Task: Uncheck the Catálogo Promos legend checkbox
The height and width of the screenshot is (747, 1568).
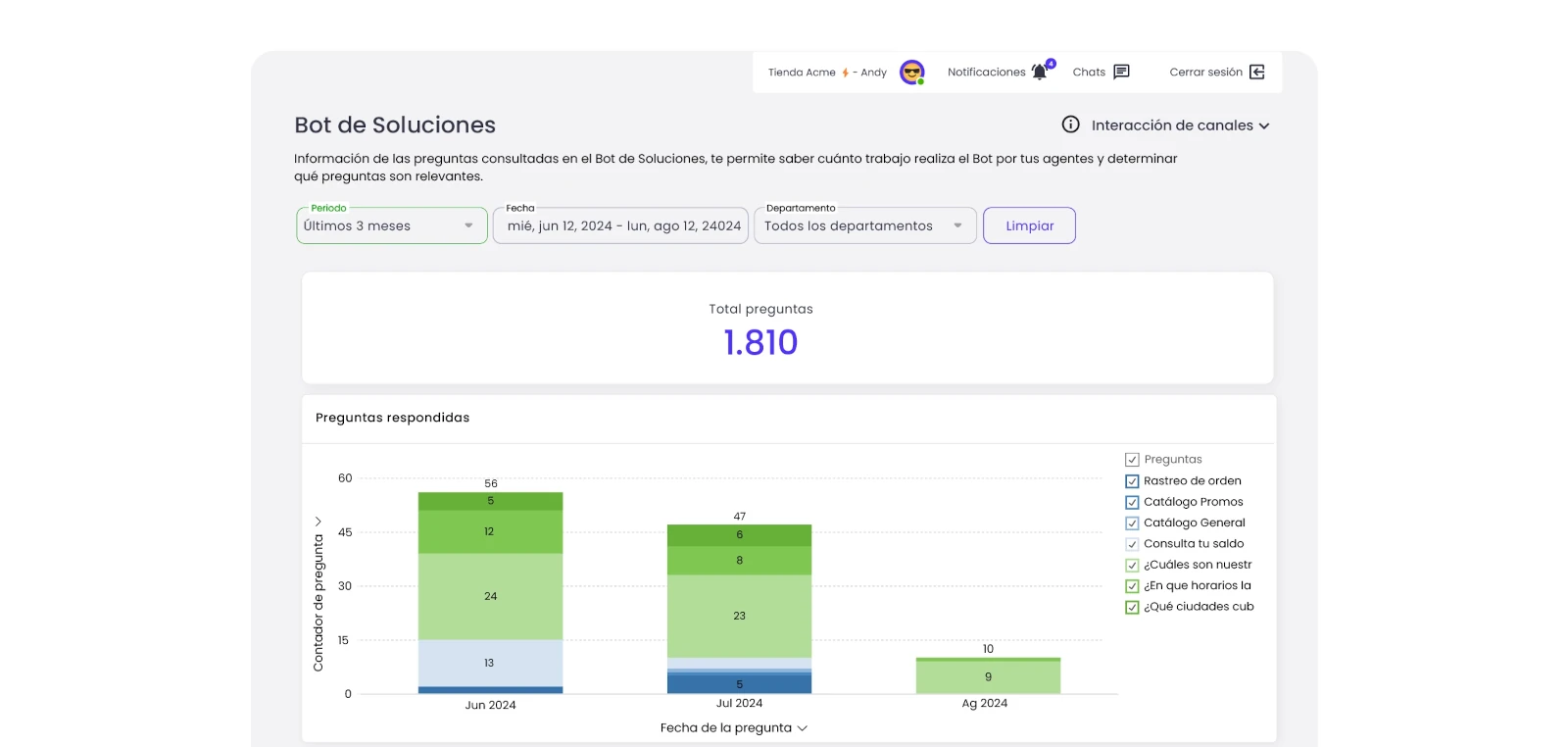Action: click(x=1132, y=502)
